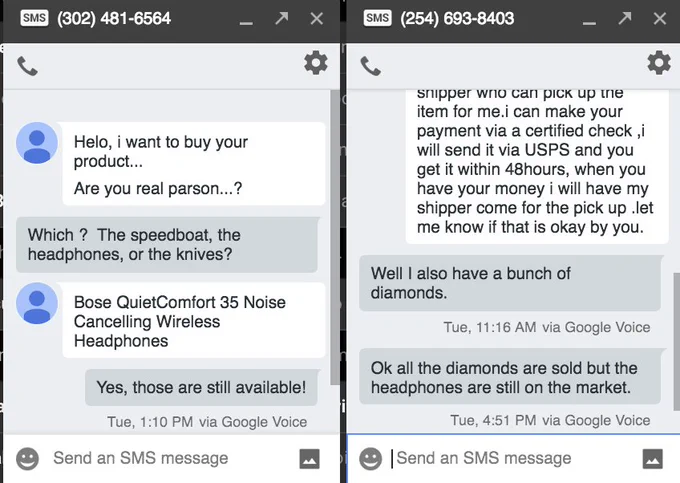Viewport: 680px width, 483px height.
Task: Open emoji picker in the left chat
Action: [x=27, y=459]
